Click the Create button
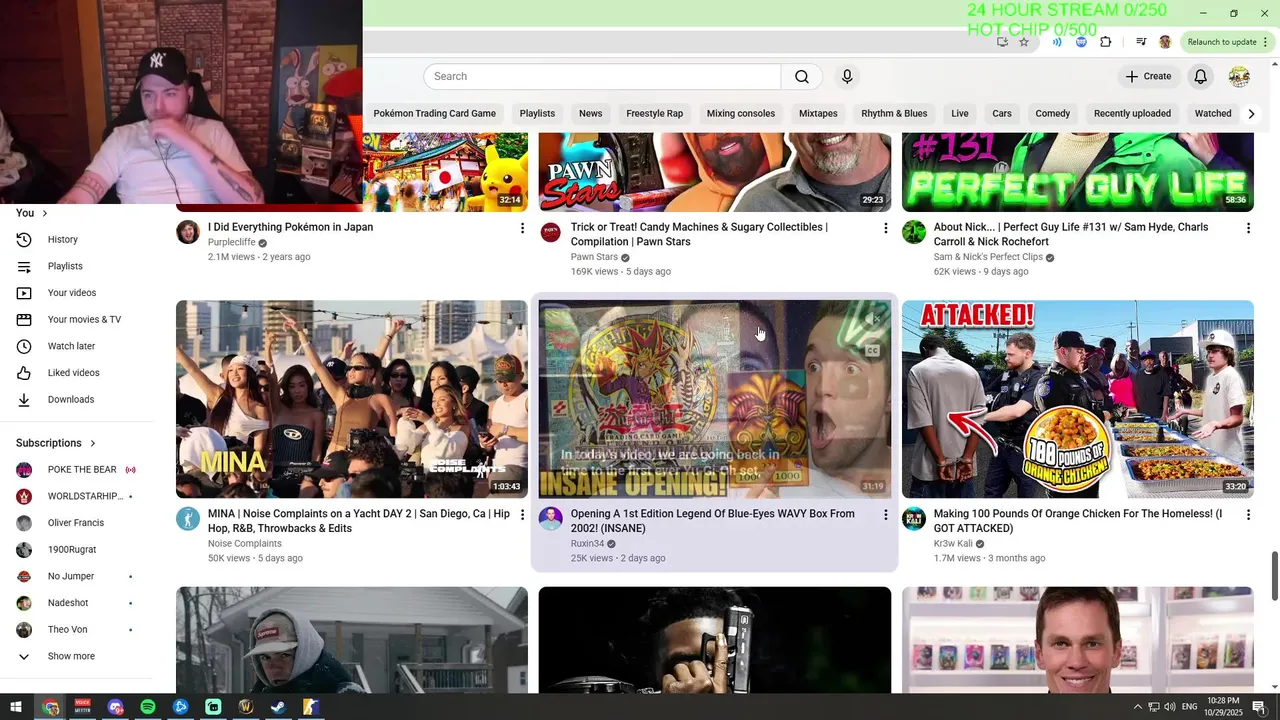 pyautogui.click(x=1148, y=77)
